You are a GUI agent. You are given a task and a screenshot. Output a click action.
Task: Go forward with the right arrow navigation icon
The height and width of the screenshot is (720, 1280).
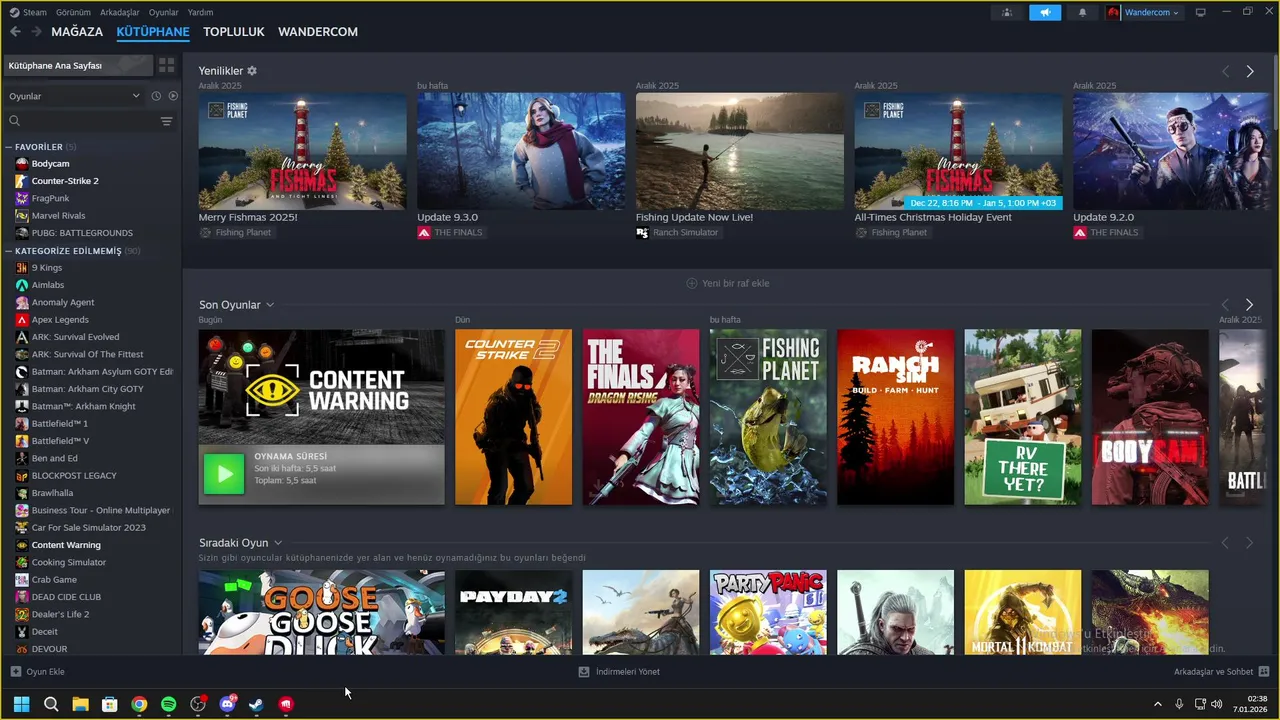[x=37, y=32]
